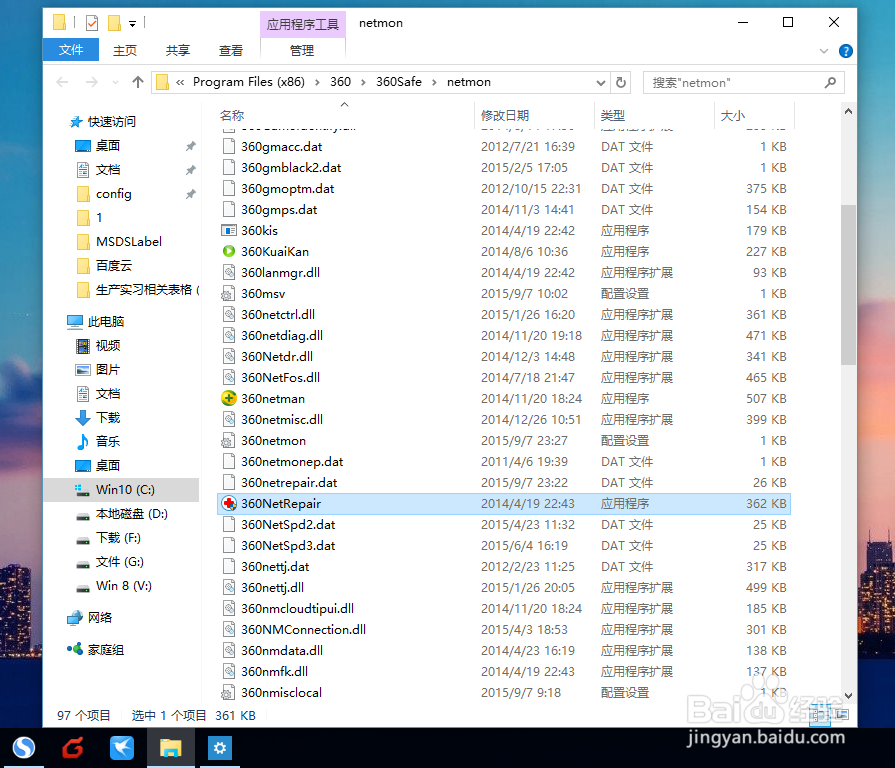Viewport: 895px width, 768px height.
Task: Select 360netrepair.dat file name
Action: point(289,483)
